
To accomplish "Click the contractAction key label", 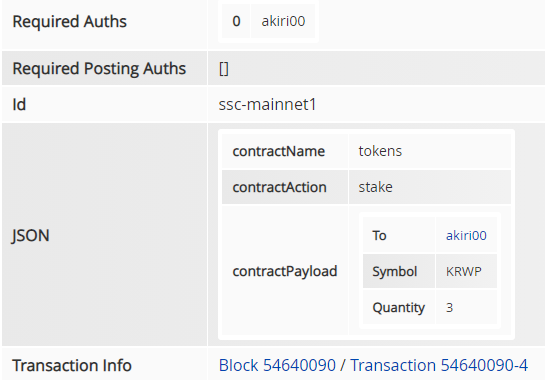I will coord(280,187).
